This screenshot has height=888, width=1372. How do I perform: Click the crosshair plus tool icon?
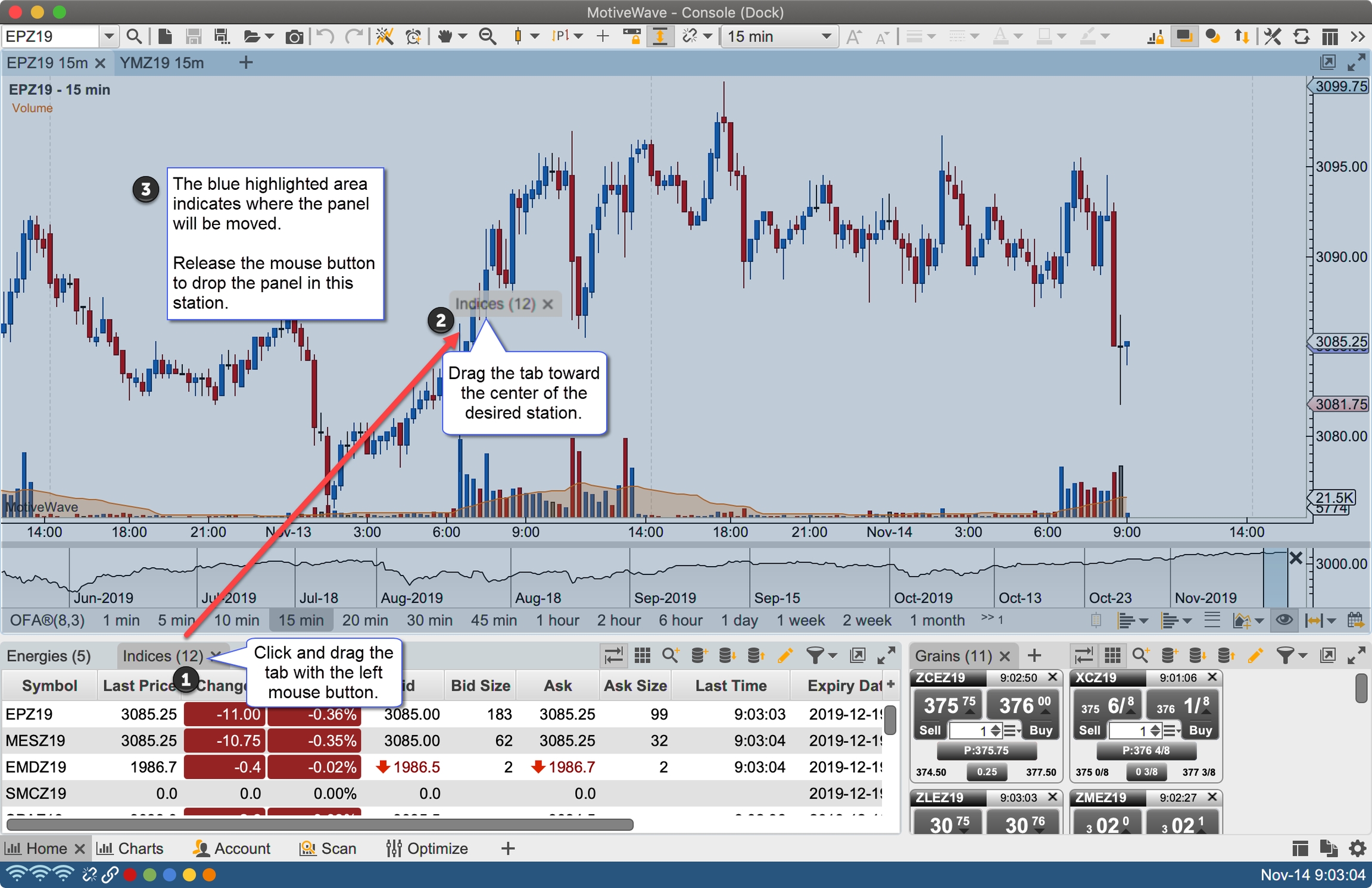click(x=603, y=36)
